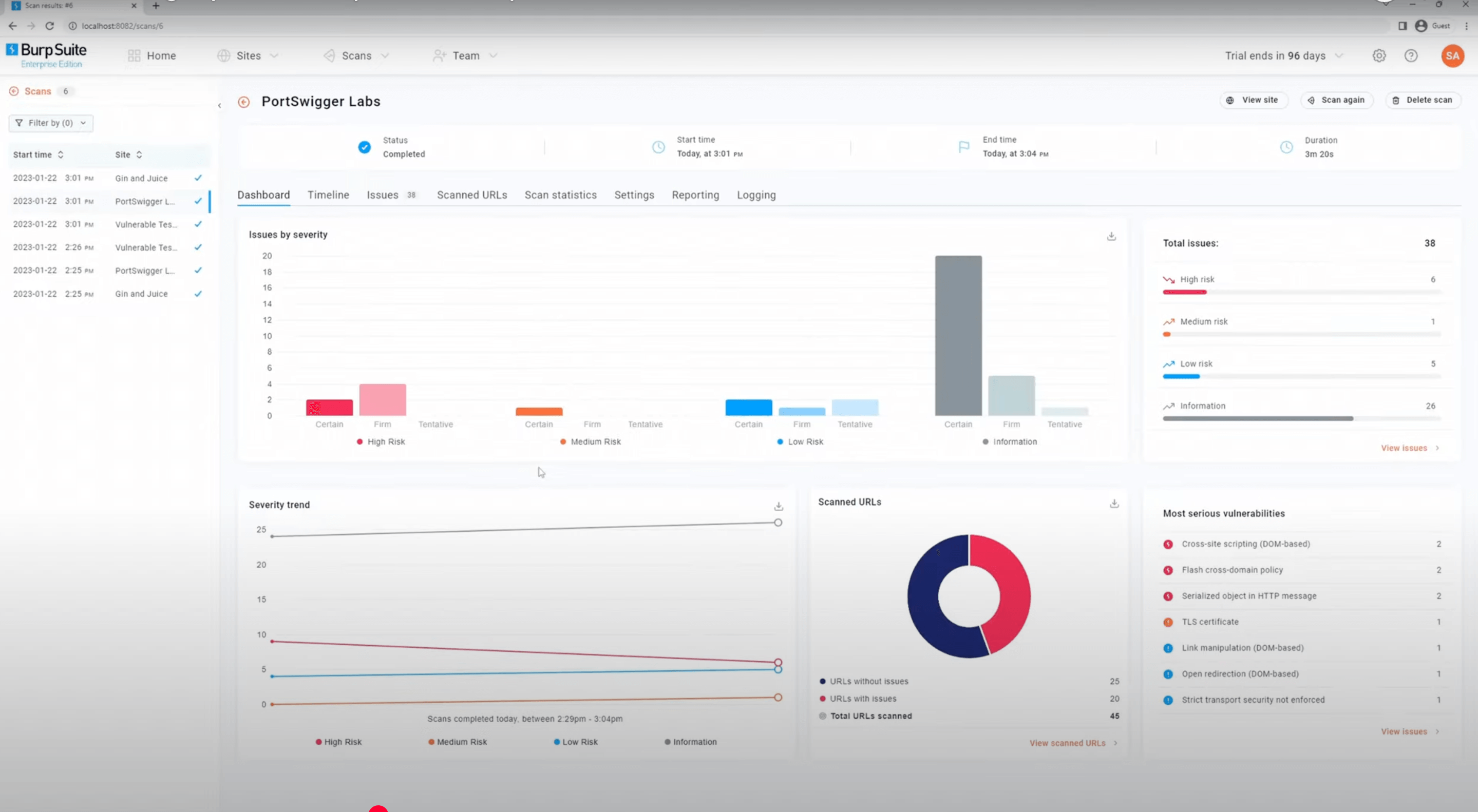This screenshot has width=1478, height=812.
Task: Go to the Home menu item
Action: point(152,55)
